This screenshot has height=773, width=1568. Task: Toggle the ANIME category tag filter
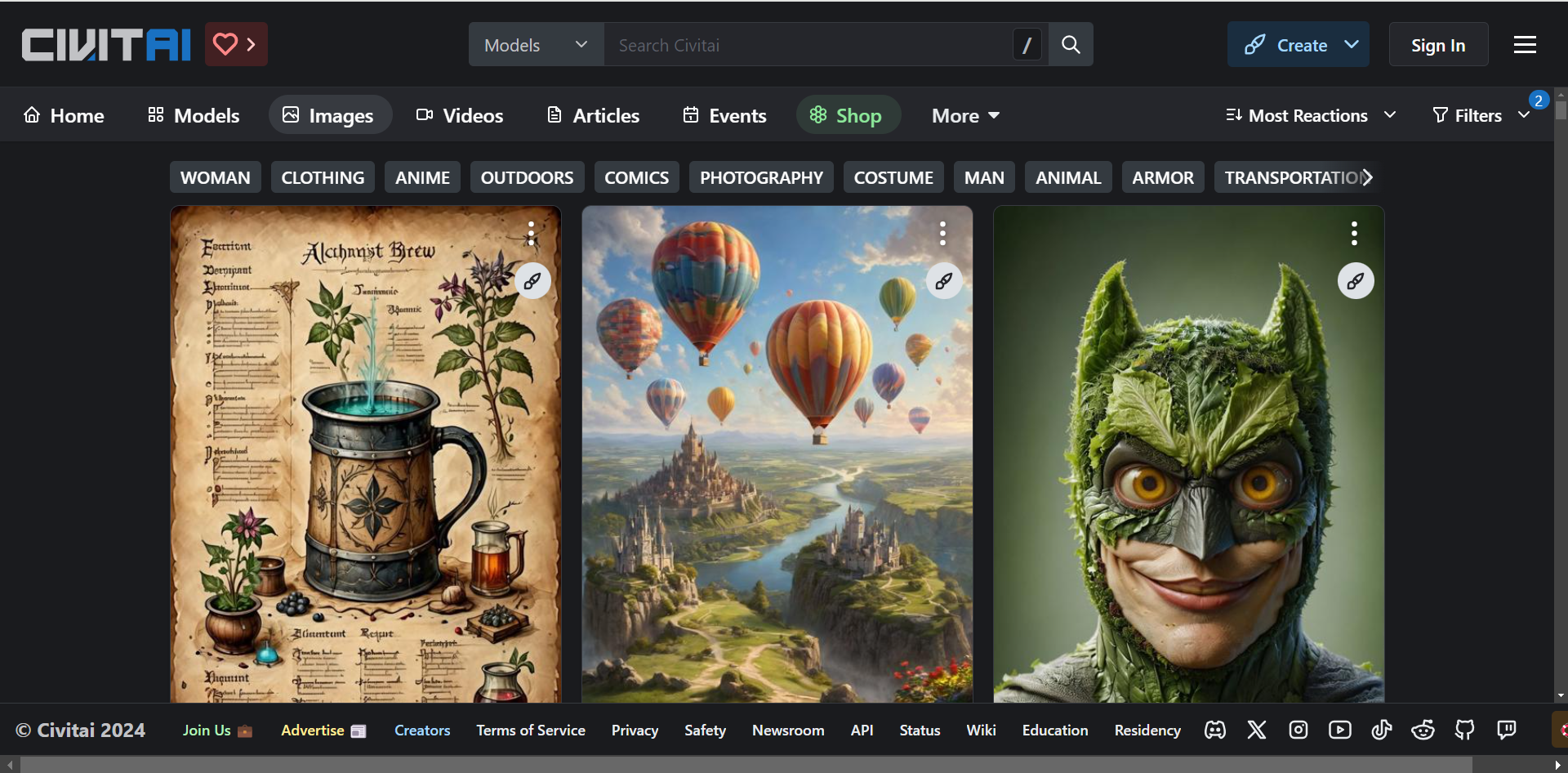tap(422, 177)
